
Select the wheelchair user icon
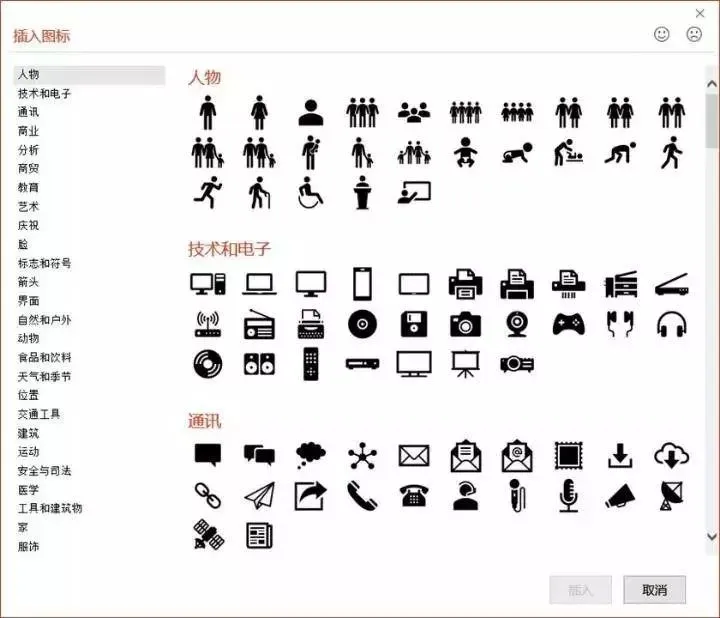[x=311, y=192]
